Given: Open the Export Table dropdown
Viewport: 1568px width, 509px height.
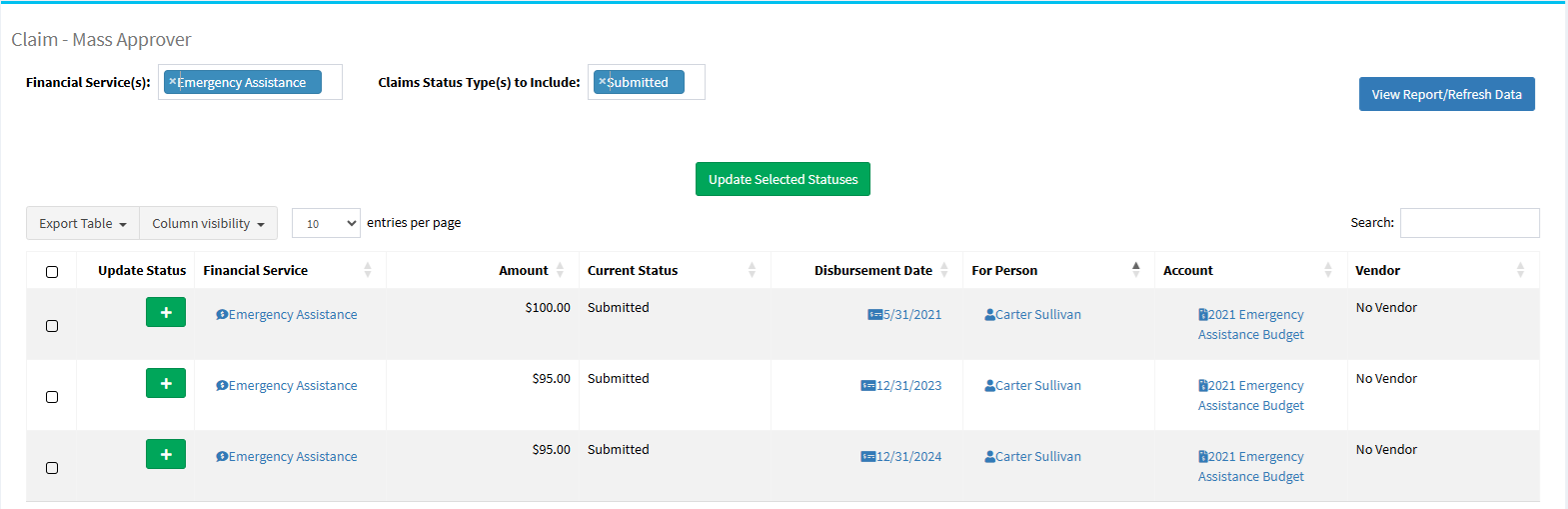Looking at the screenshot, I should pyautogui.click(x=83, y=224).
